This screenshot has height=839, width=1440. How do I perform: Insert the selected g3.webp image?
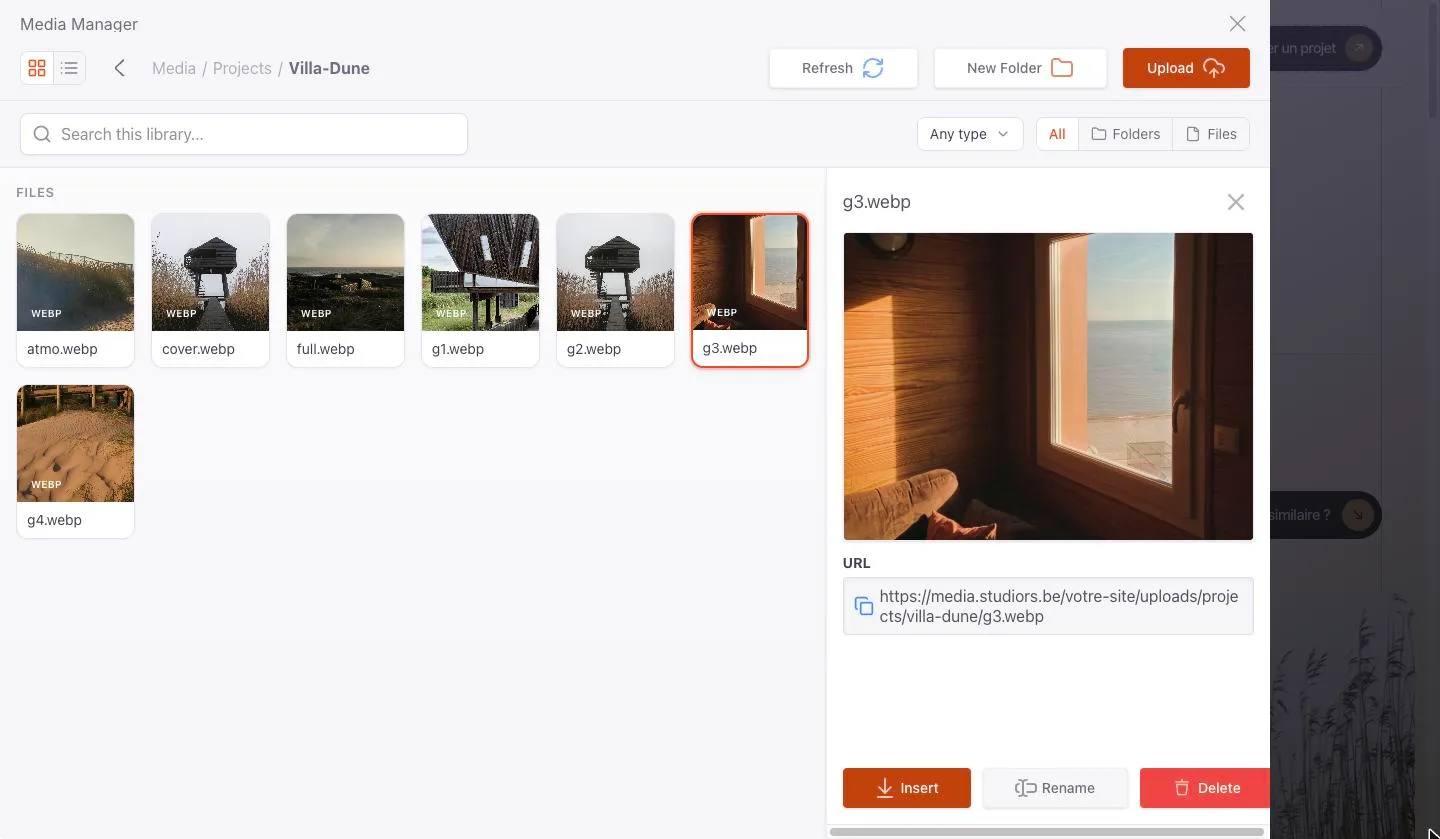tap(907, 788)
